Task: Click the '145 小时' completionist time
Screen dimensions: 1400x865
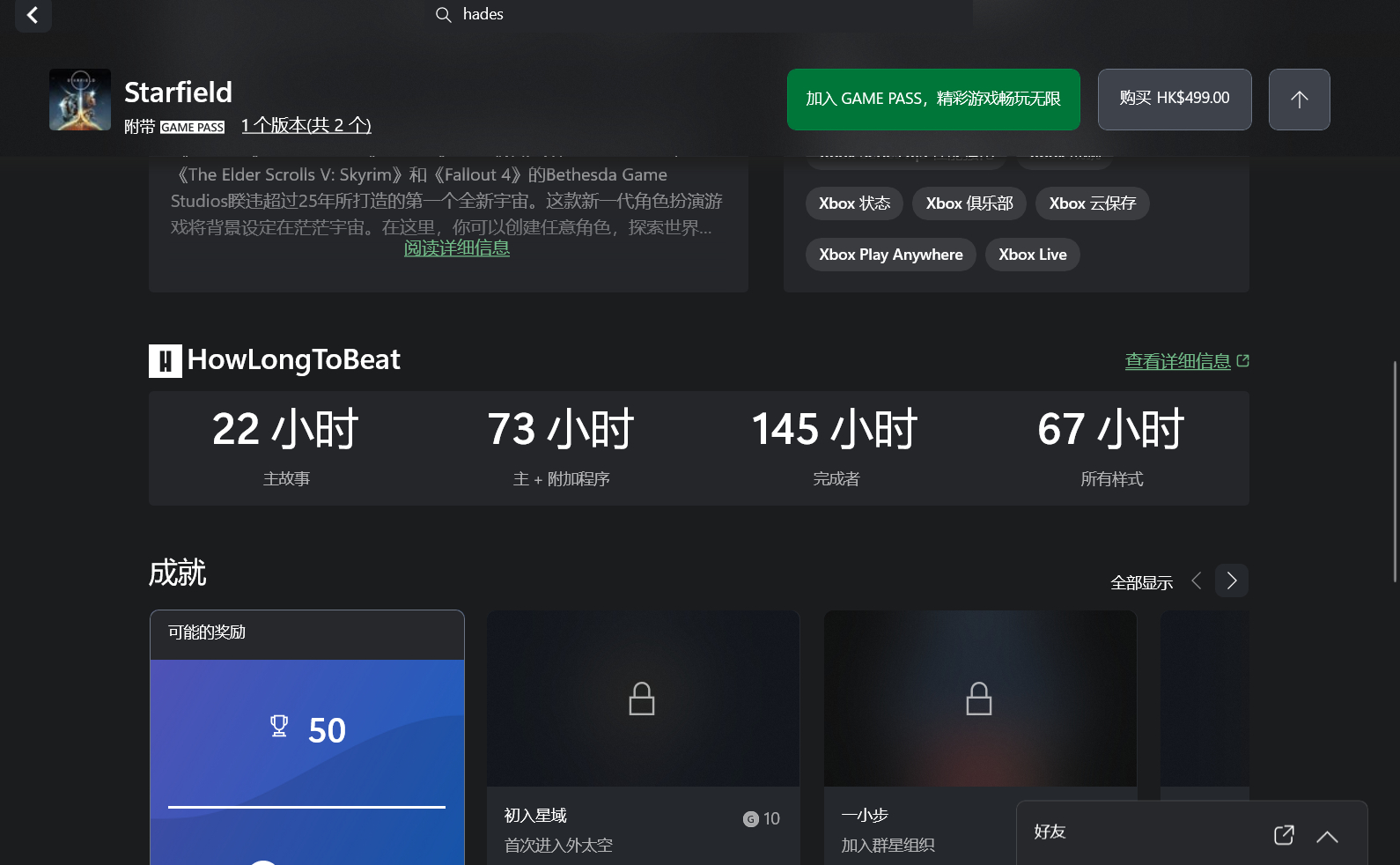Action: 836,429
